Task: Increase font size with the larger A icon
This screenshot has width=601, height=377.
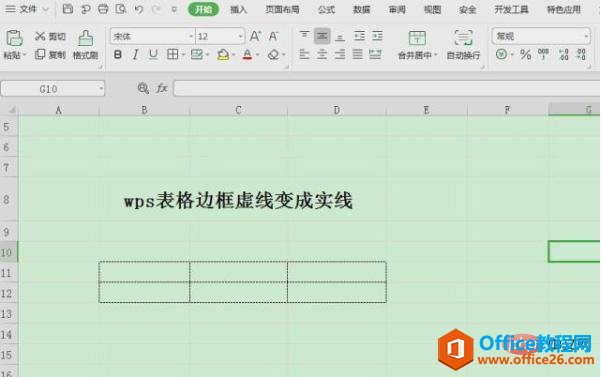Action: point(255,36)
